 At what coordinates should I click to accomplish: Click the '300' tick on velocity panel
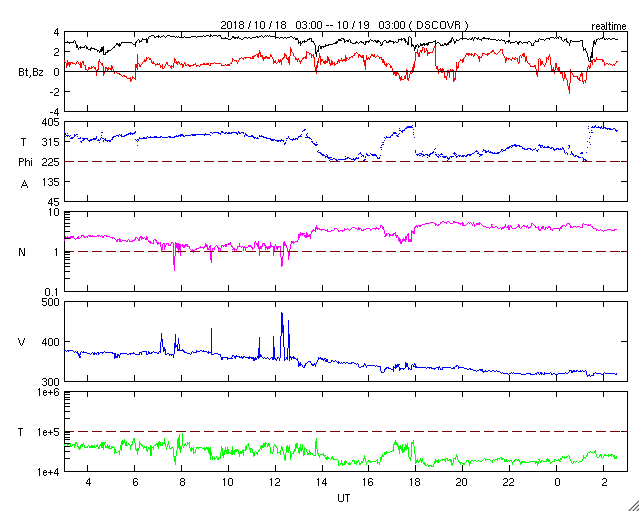click(x=51, y=382)
